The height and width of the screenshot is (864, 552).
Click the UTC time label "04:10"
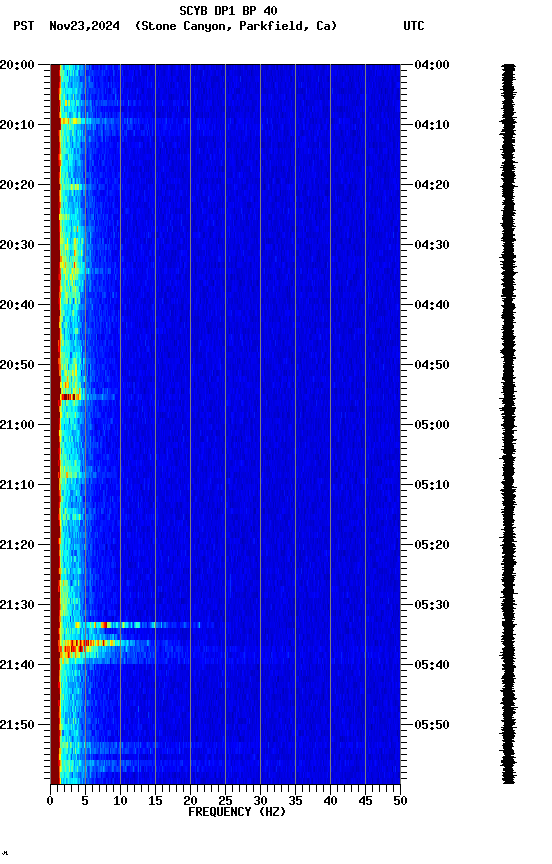[432, 125]
